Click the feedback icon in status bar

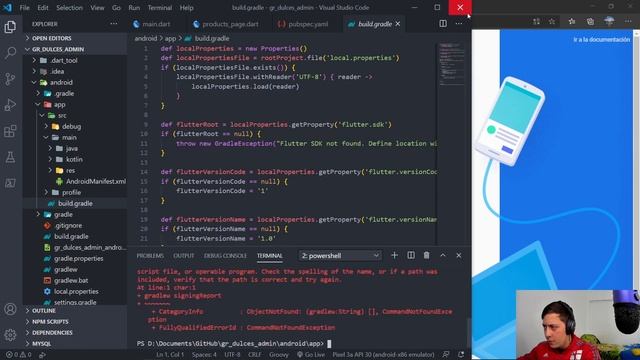tap(446, 355)
